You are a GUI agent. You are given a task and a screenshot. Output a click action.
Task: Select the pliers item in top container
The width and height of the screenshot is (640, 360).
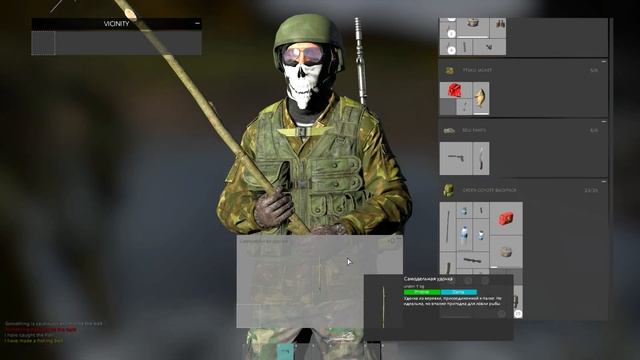pyautogui.click(x=489, y=47)
